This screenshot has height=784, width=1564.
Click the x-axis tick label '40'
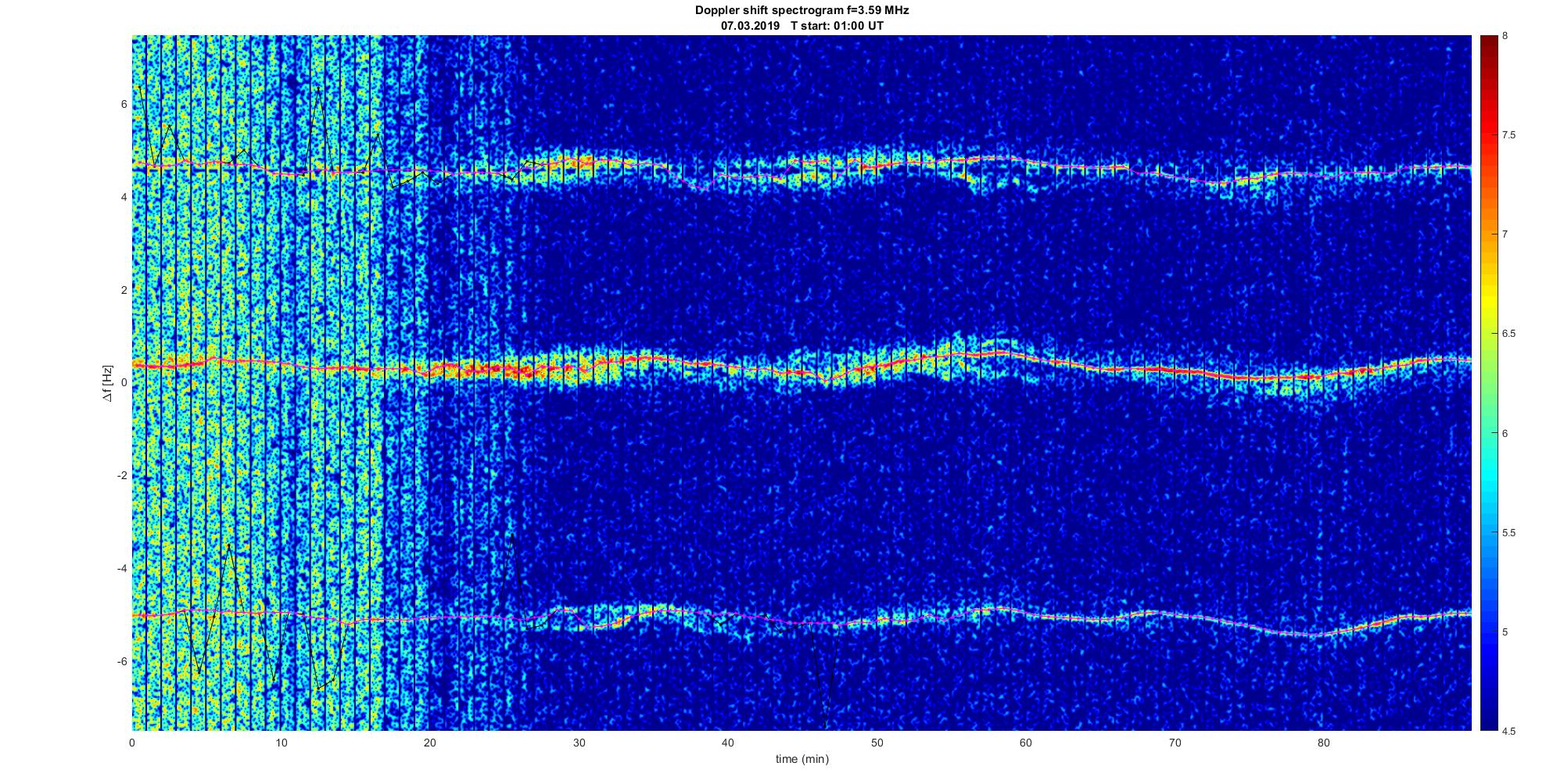tap(727, 743)
